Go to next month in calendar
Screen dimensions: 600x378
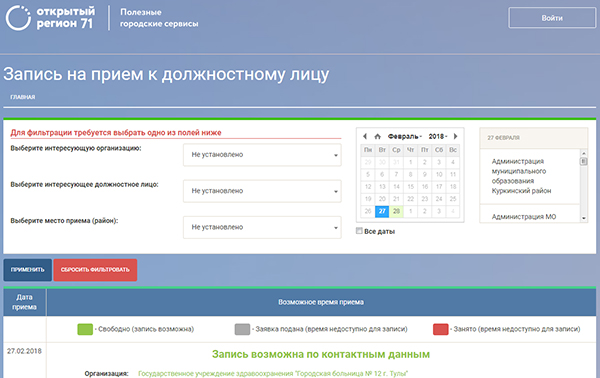tap(455, 136)
